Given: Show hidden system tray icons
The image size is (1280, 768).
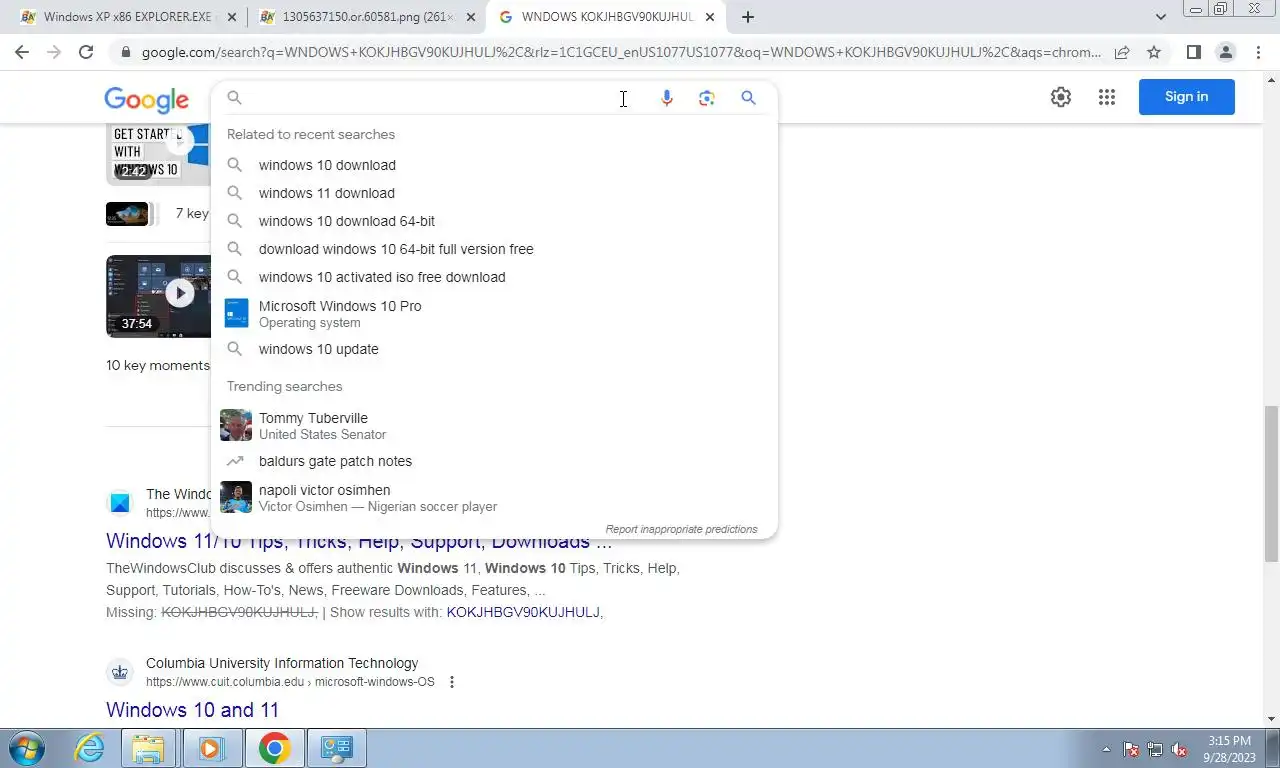Looking at the screenshot, I should coord(1106,749).
